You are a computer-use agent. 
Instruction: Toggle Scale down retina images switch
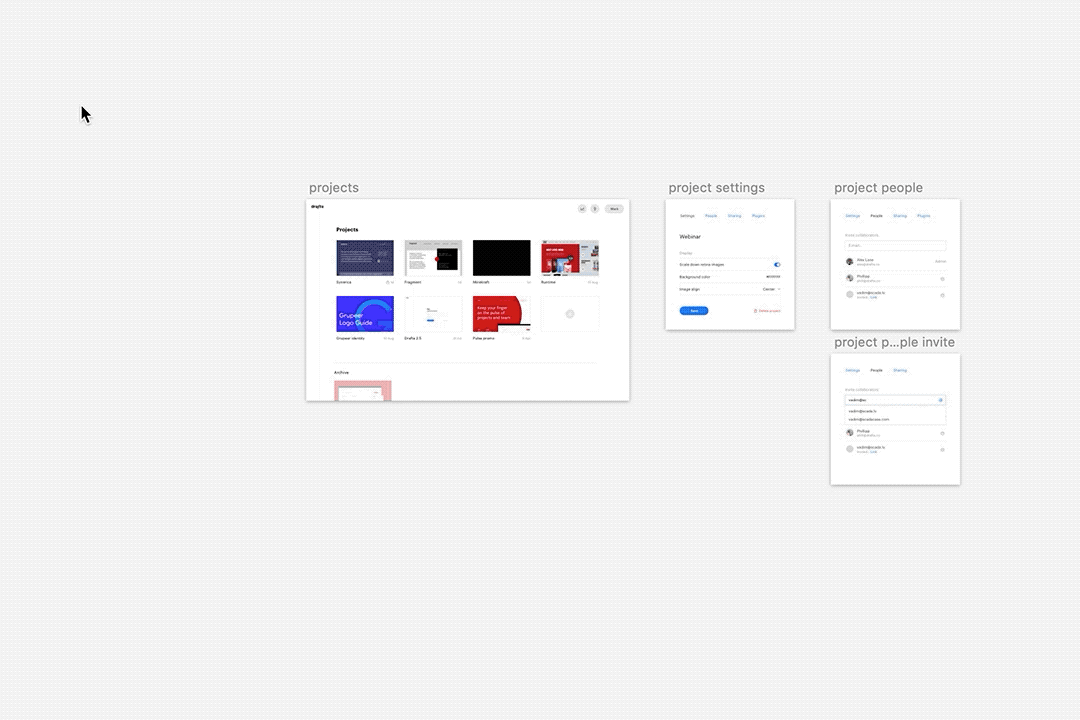[x=777, y=264]
